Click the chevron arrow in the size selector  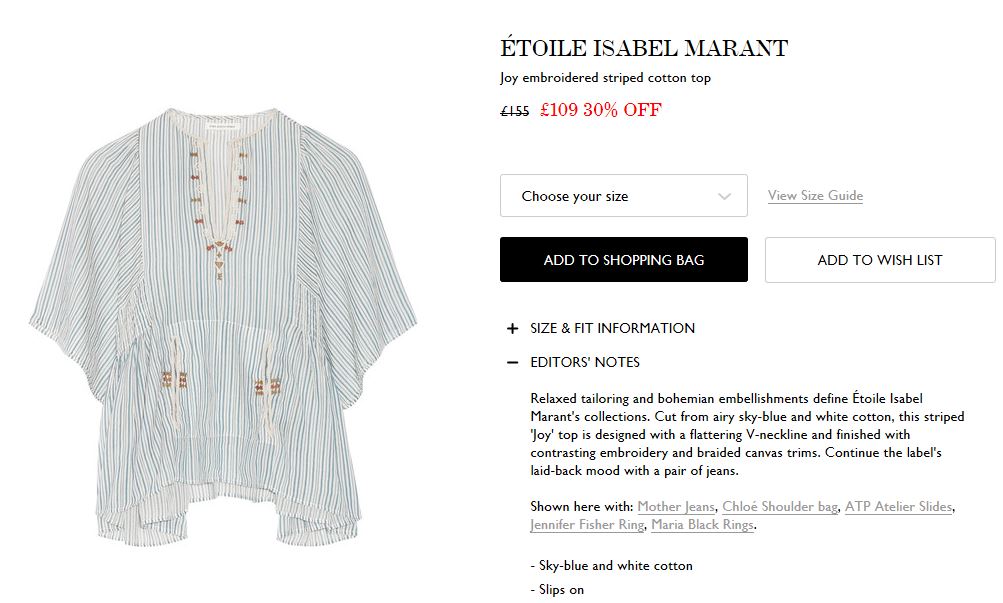pyautogui.click(x=725, y=196)
